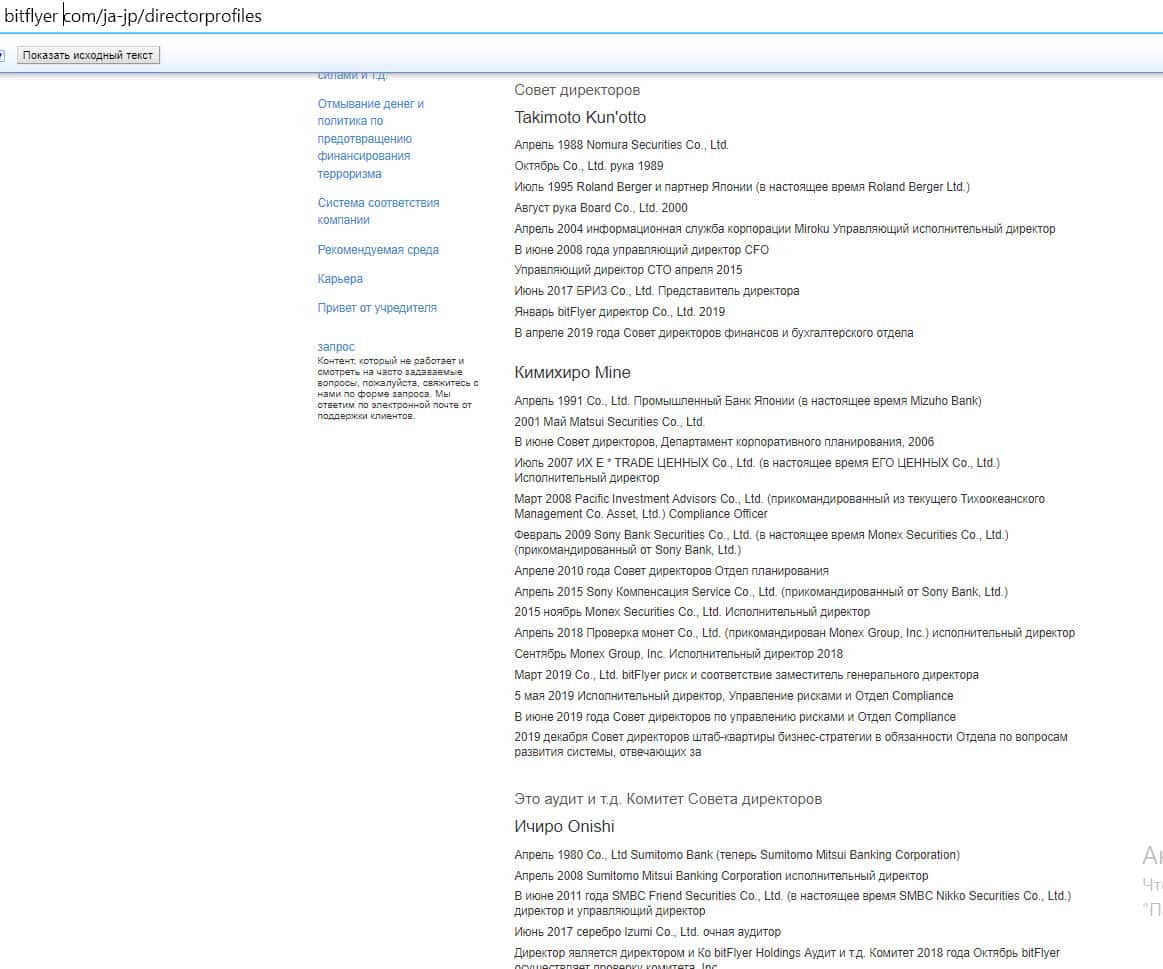Click line 'Апрель 2004 информационная служба корпорации Miroku'

click(785, 229)
